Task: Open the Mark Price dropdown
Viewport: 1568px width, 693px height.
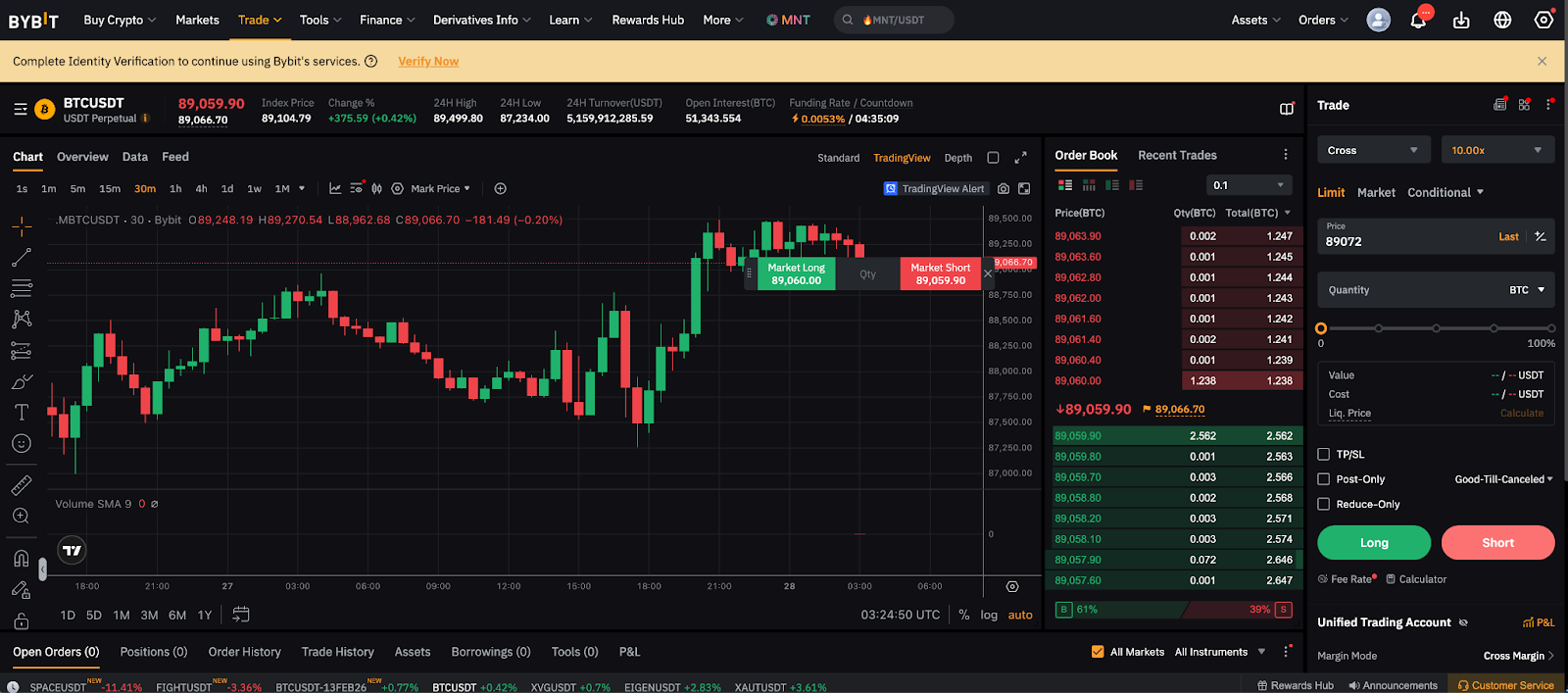Action: 440,188
